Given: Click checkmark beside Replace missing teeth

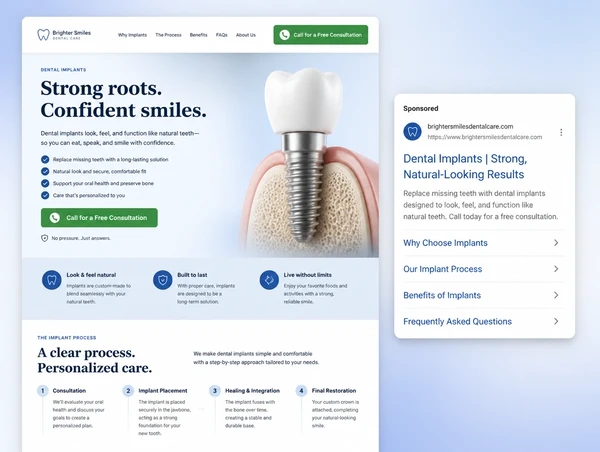Looking at the screenshot, I should 45,159.
